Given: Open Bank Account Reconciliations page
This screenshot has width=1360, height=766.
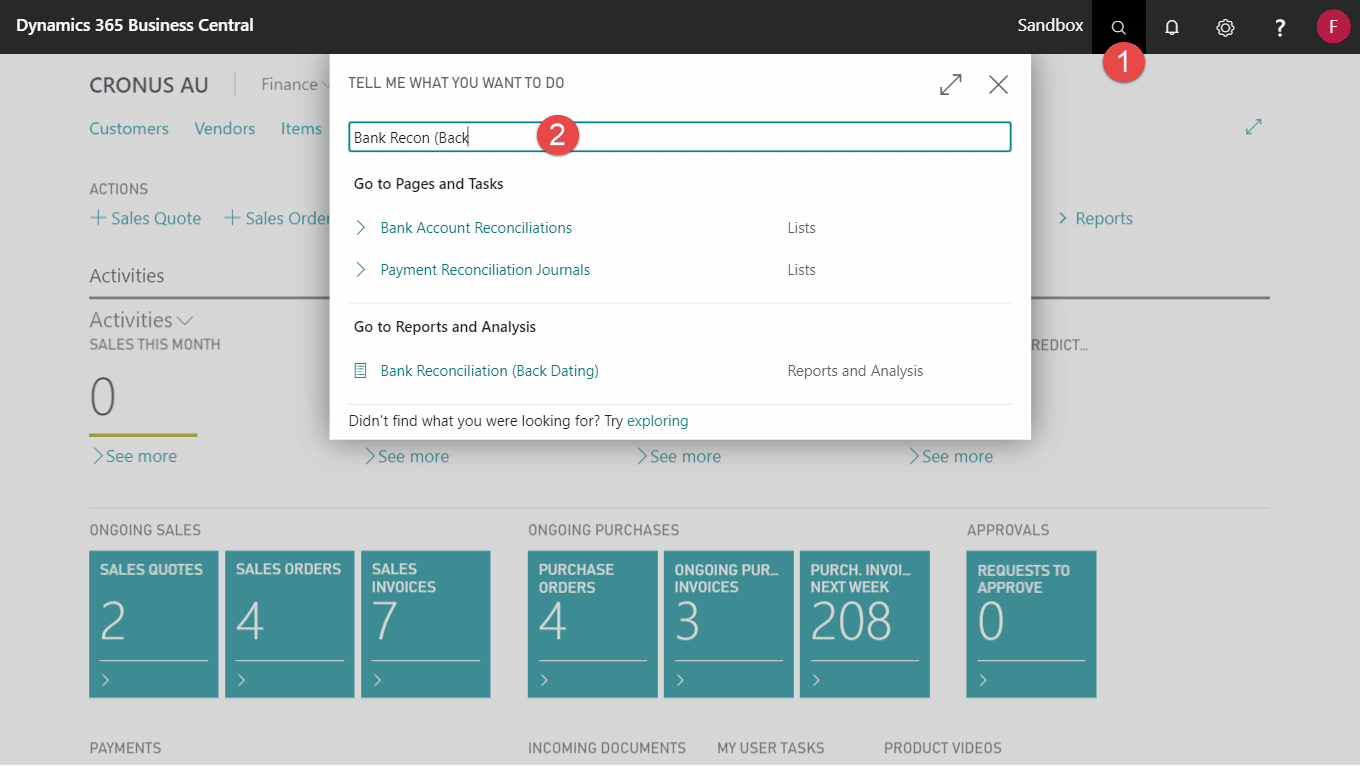Looking at the screenshot, I should tap(476, 228).
